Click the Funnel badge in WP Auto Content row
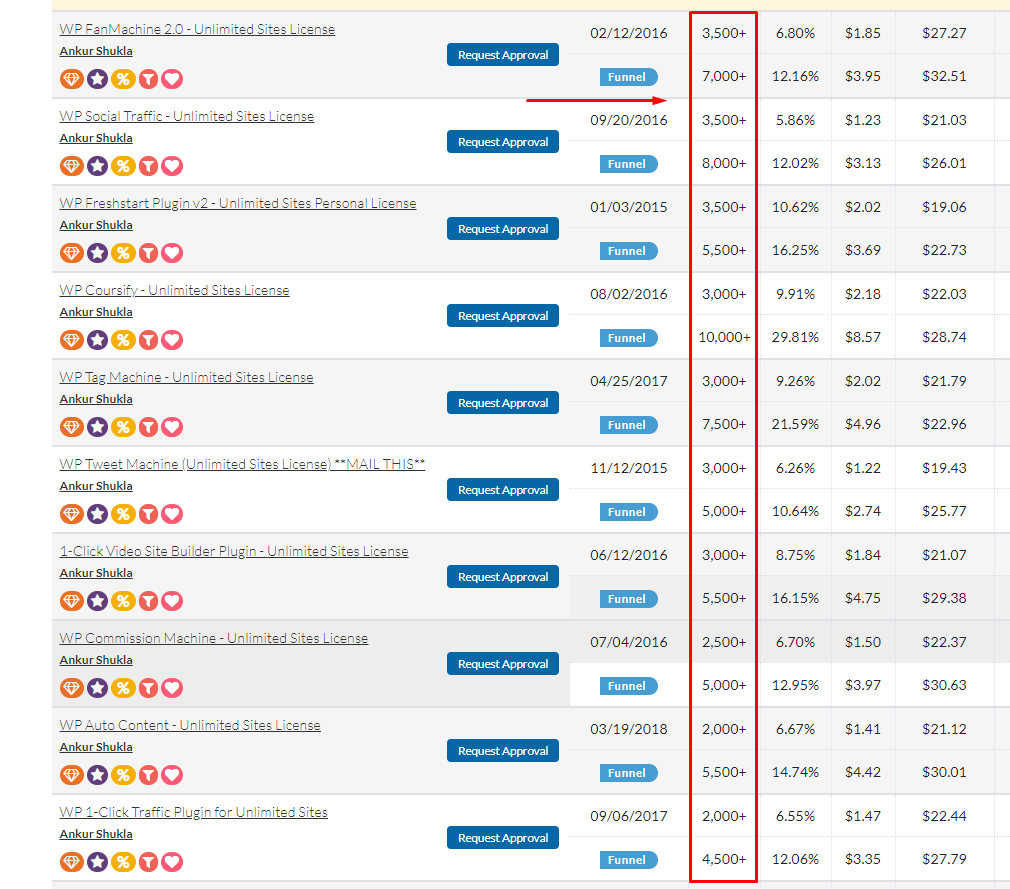Image resolution: width=1010 pixels, height=889 pixels. (628, 773)
